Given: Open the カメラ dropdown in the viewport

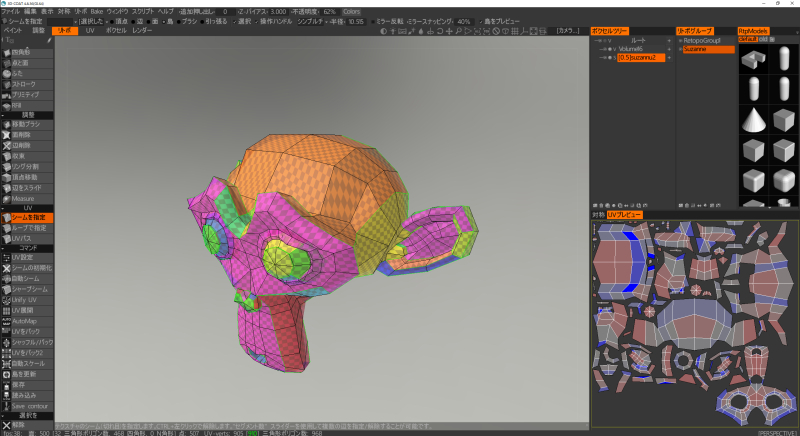Looking at the screenshot, I should [x=567, y=31].
